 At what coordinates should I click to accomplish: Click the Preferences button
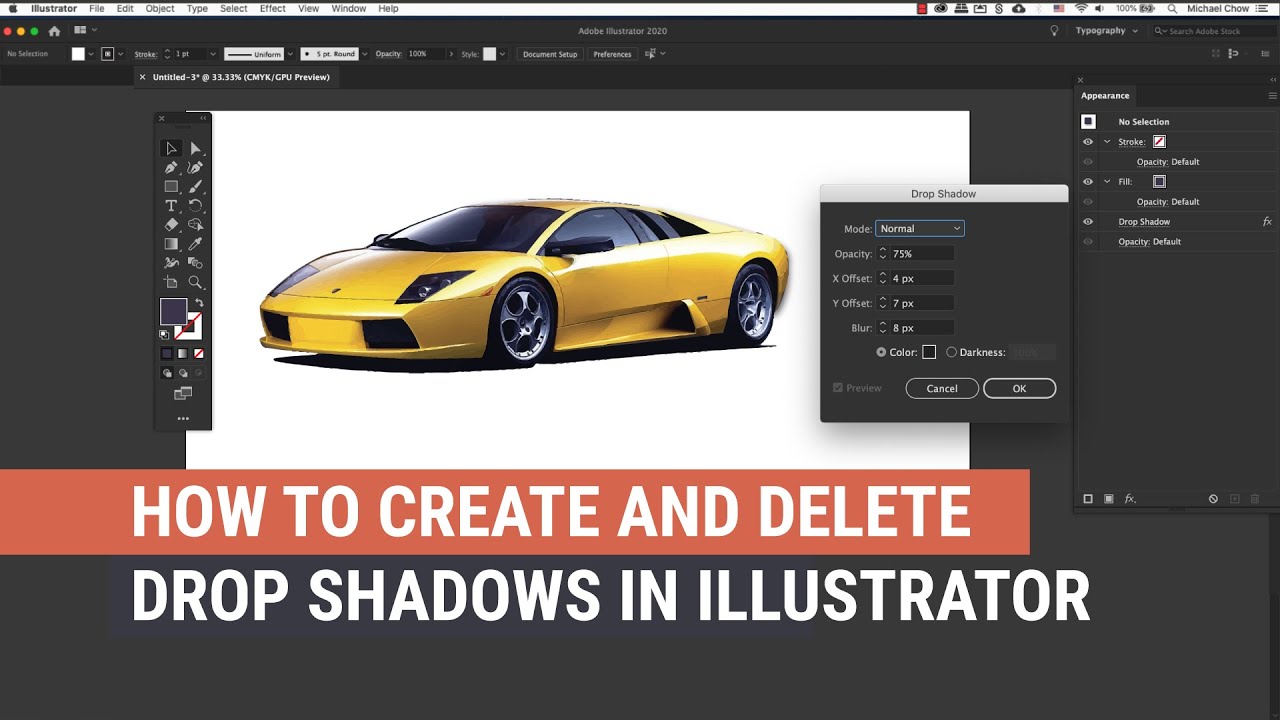point(612,54)
